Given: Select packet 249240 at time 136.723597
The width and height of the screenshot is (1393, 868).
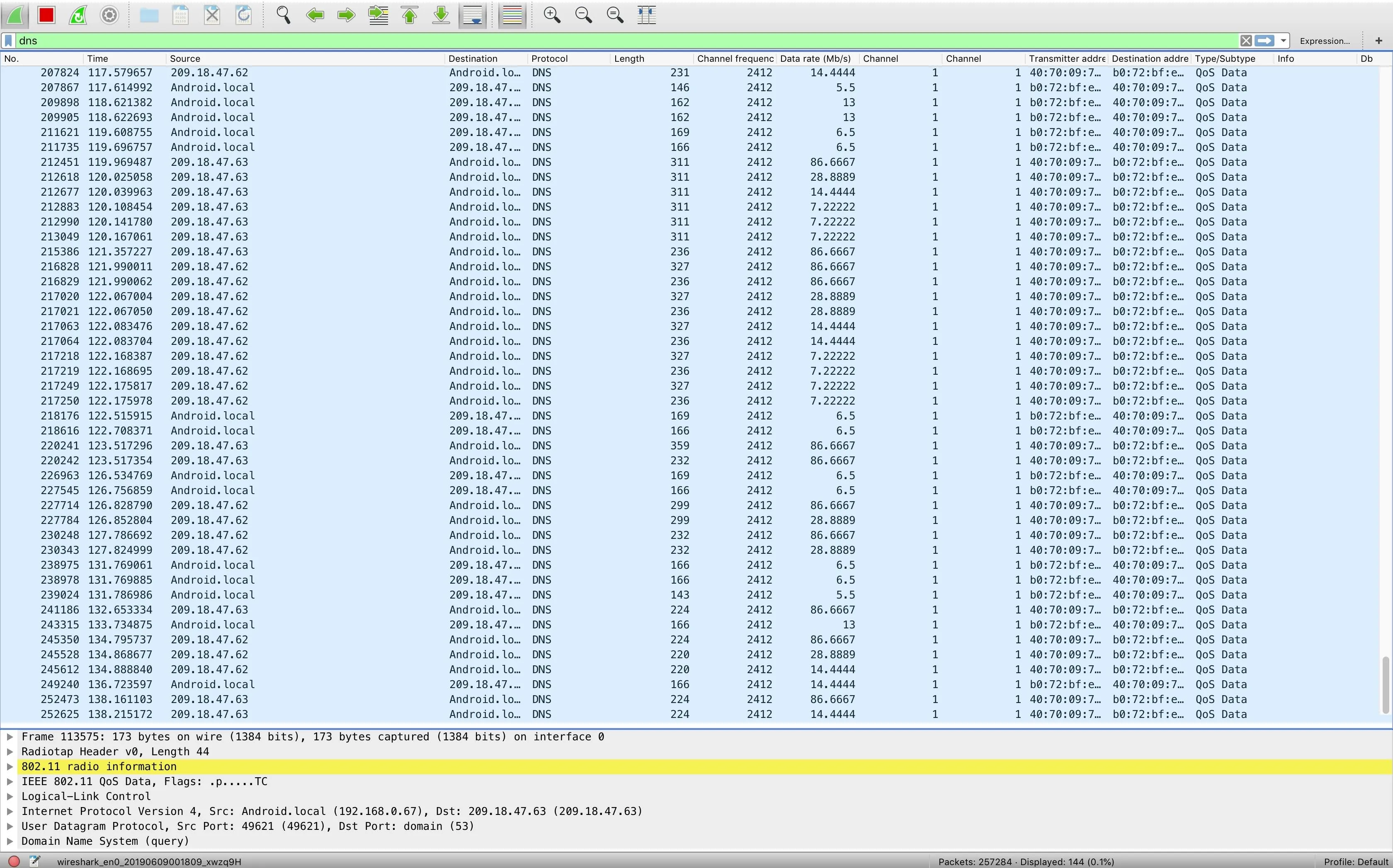Looking at the screenshot, I should click(x=689, y=684).
